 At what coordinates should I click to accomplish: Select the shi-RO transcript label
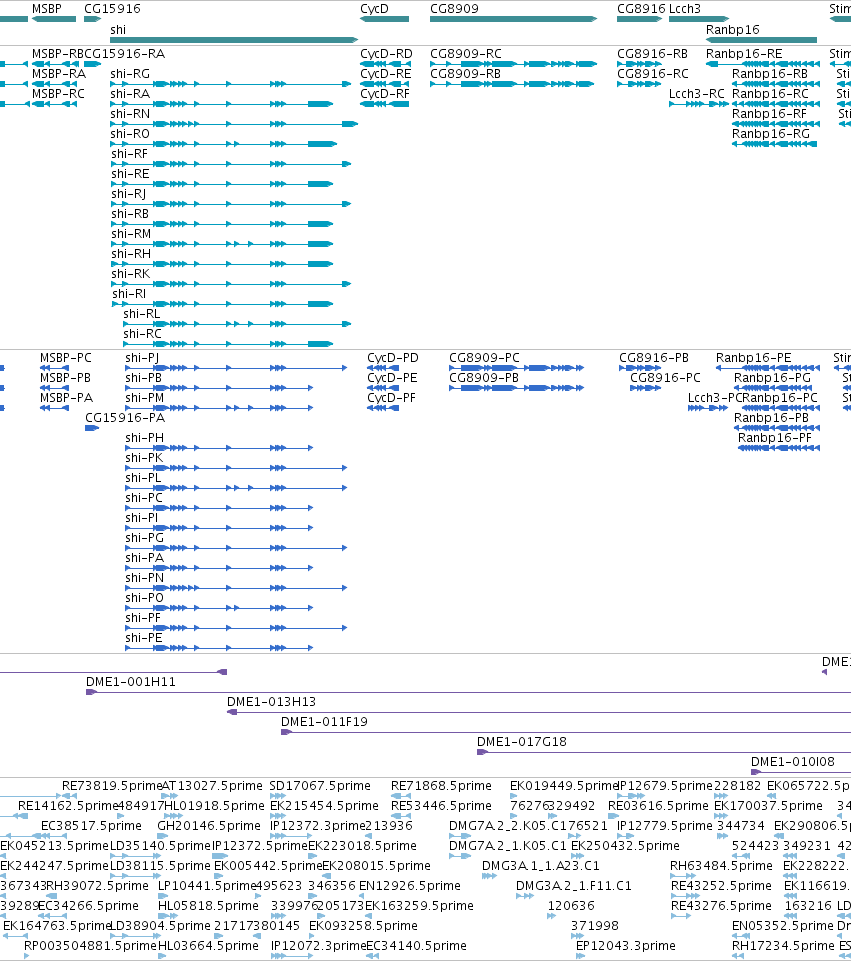click(130, 134)
